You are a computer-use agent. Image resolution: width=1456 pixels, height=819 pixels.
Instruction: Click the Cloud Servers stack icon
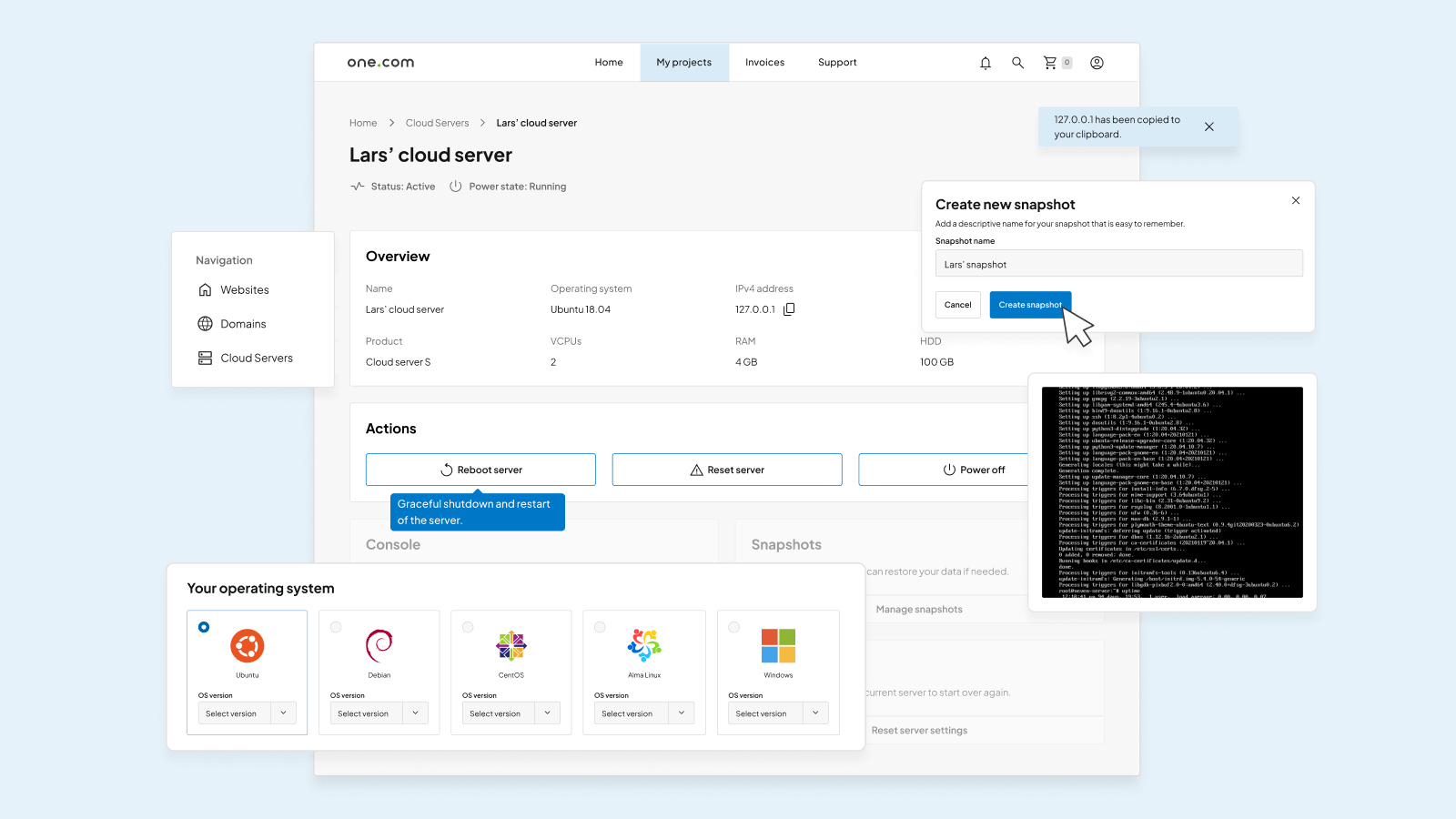click(x=206, y=358)
